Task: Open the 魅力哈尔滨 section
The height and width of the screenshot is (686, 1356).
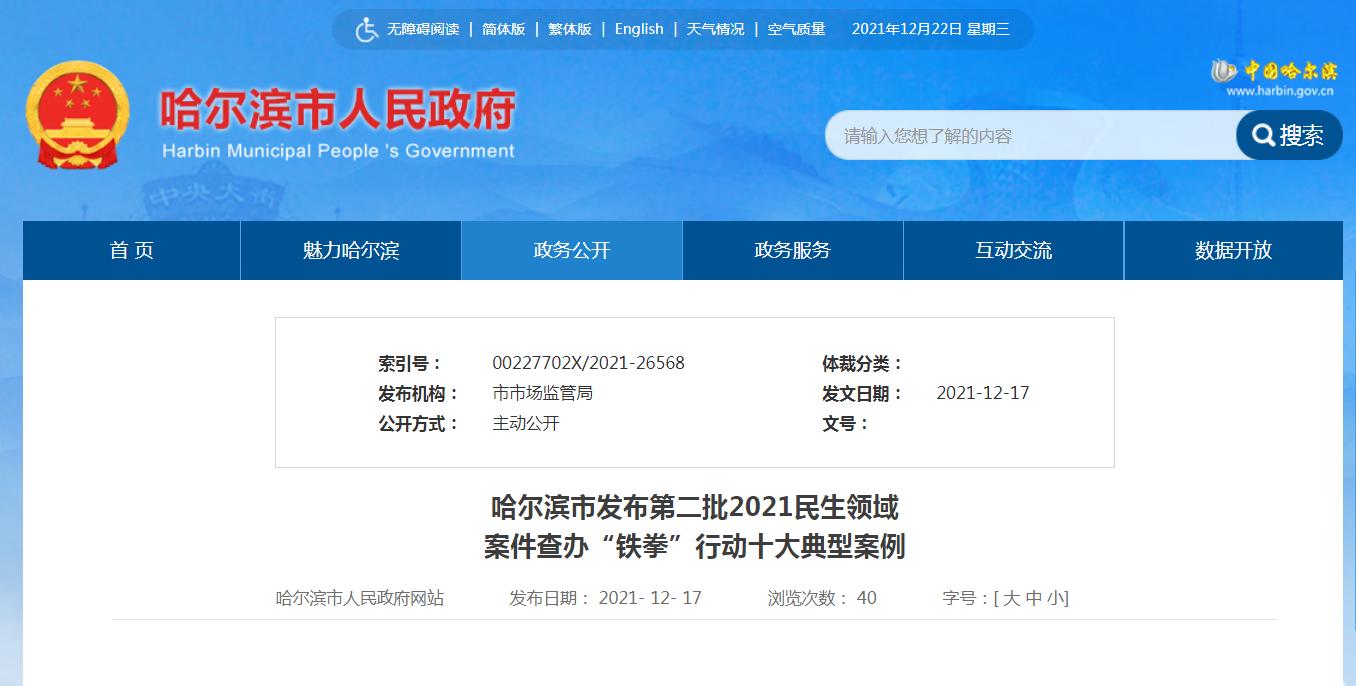Action: [350, 251]
